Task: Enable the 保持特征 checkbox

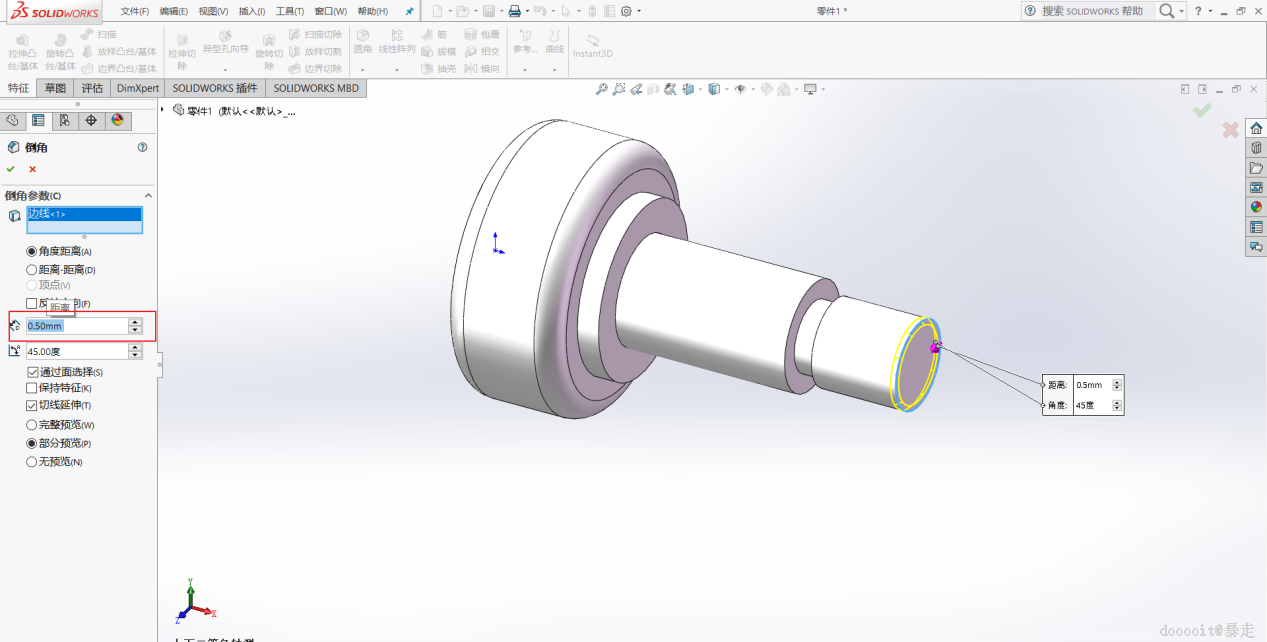Action: coord(32,388)
